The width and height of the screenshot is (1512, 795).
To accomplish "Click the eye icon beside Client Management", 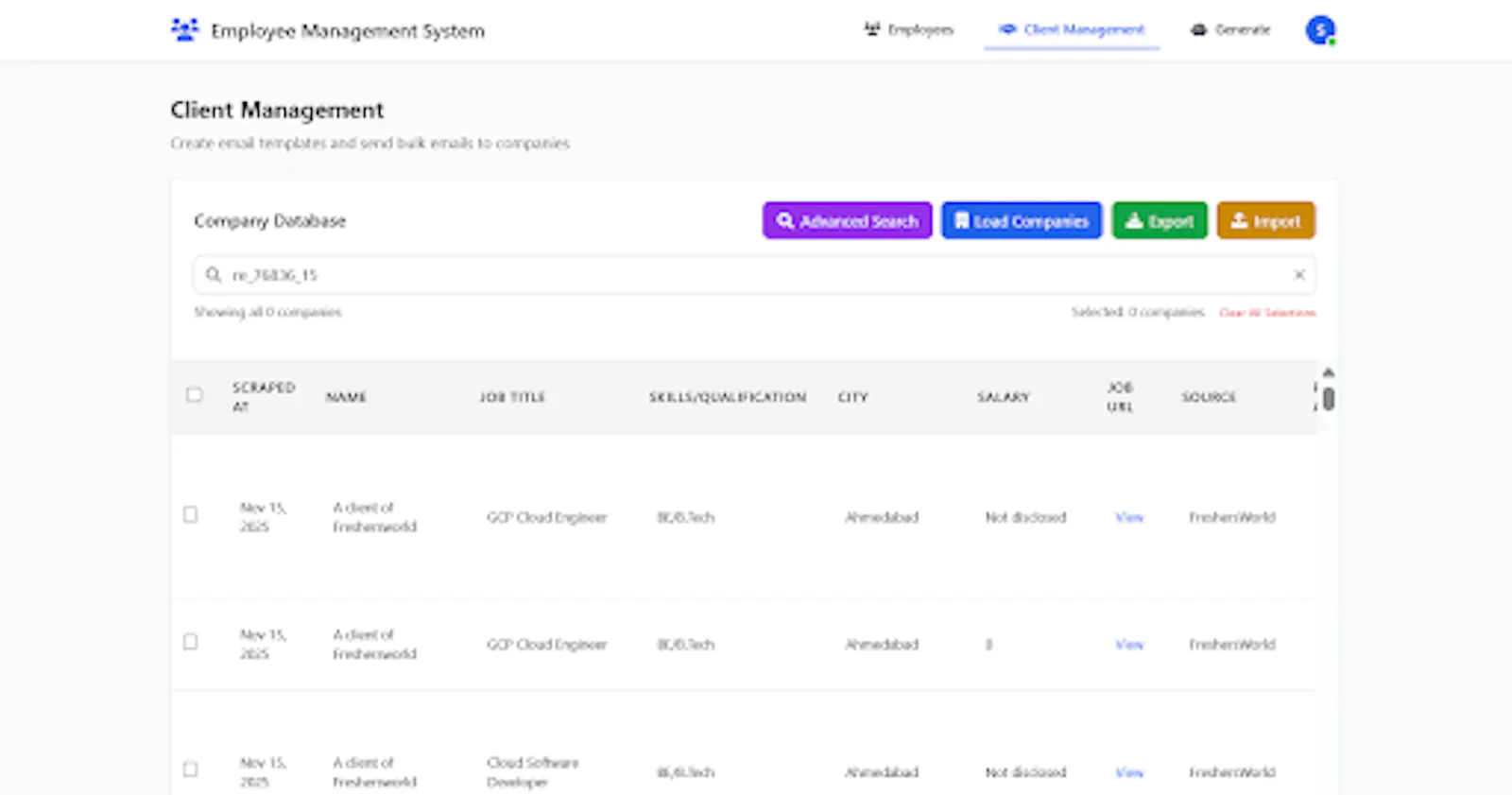I will click(x=1007, y=29).
